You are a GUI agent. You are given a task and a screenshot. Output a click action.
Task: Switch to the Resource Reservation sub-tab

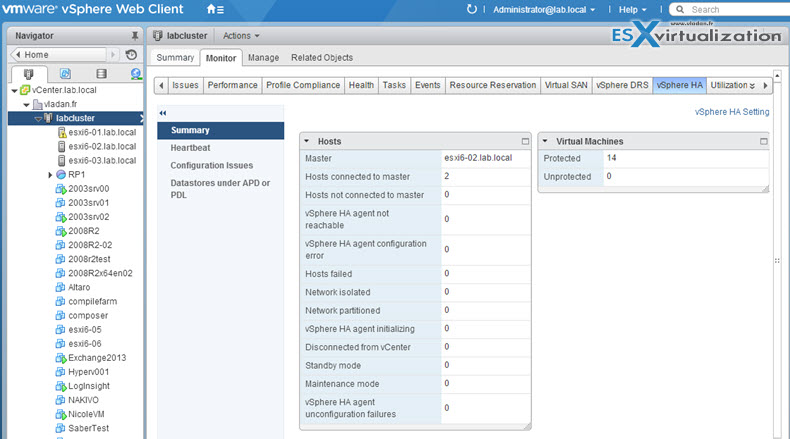pyautogui.click(x=493, y=85)
